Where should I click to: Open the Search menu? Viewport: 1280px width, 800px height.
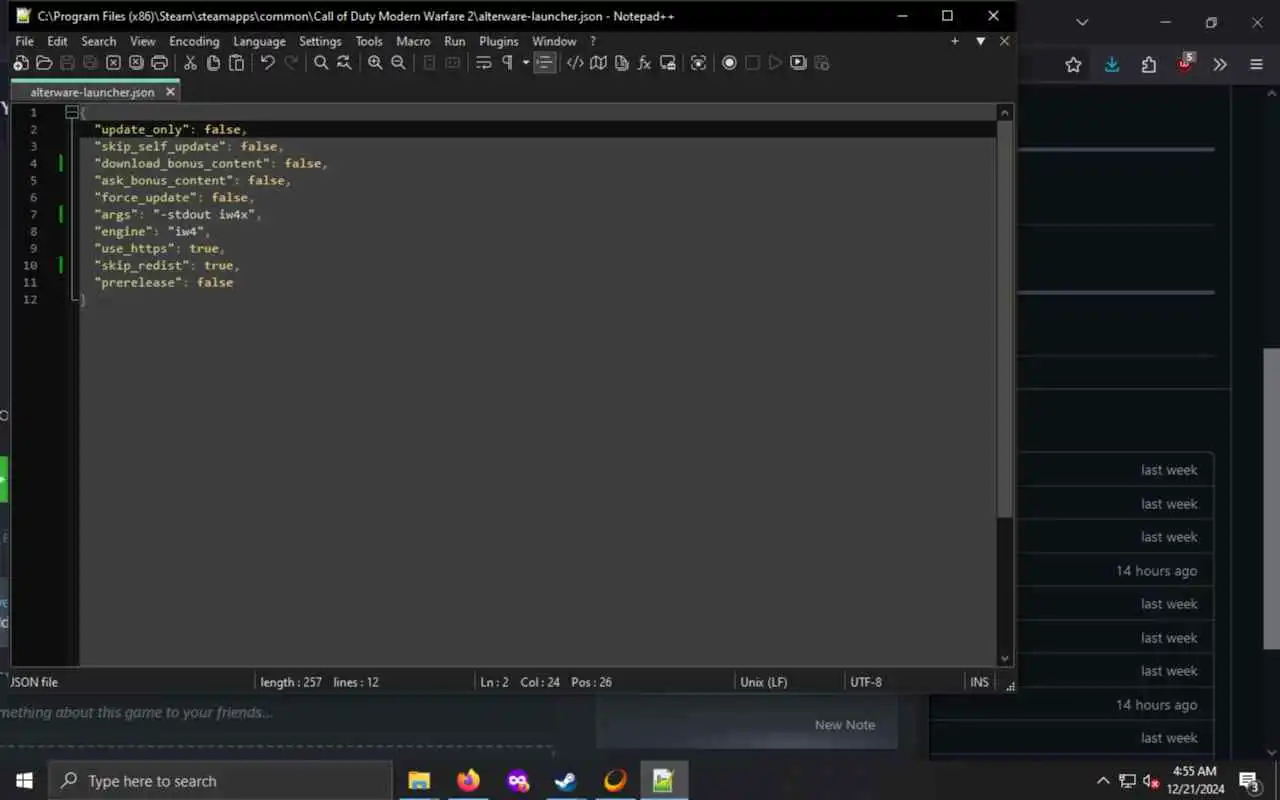pos(98,41)
